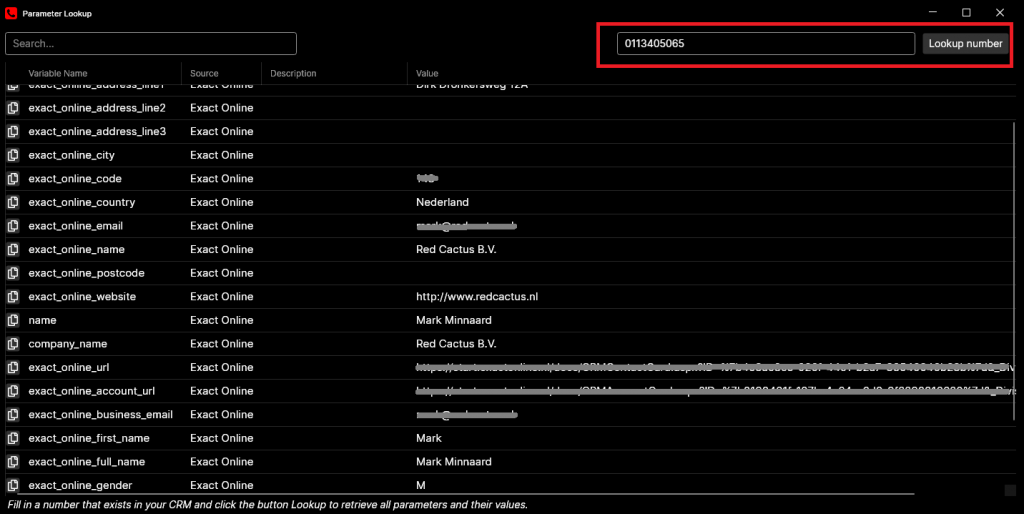Click copy icon beside the 'name' variable row
This screenshot has width=1024, height=514.
coord(13,320)
